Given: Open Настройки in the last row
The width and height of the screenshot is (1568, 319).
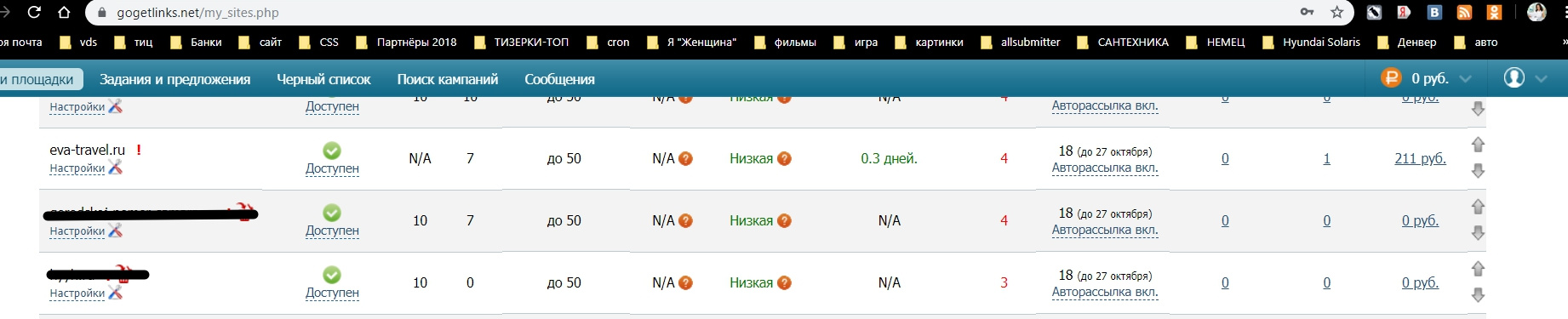Looking at the screenshot, I should (x=77, y=293).
